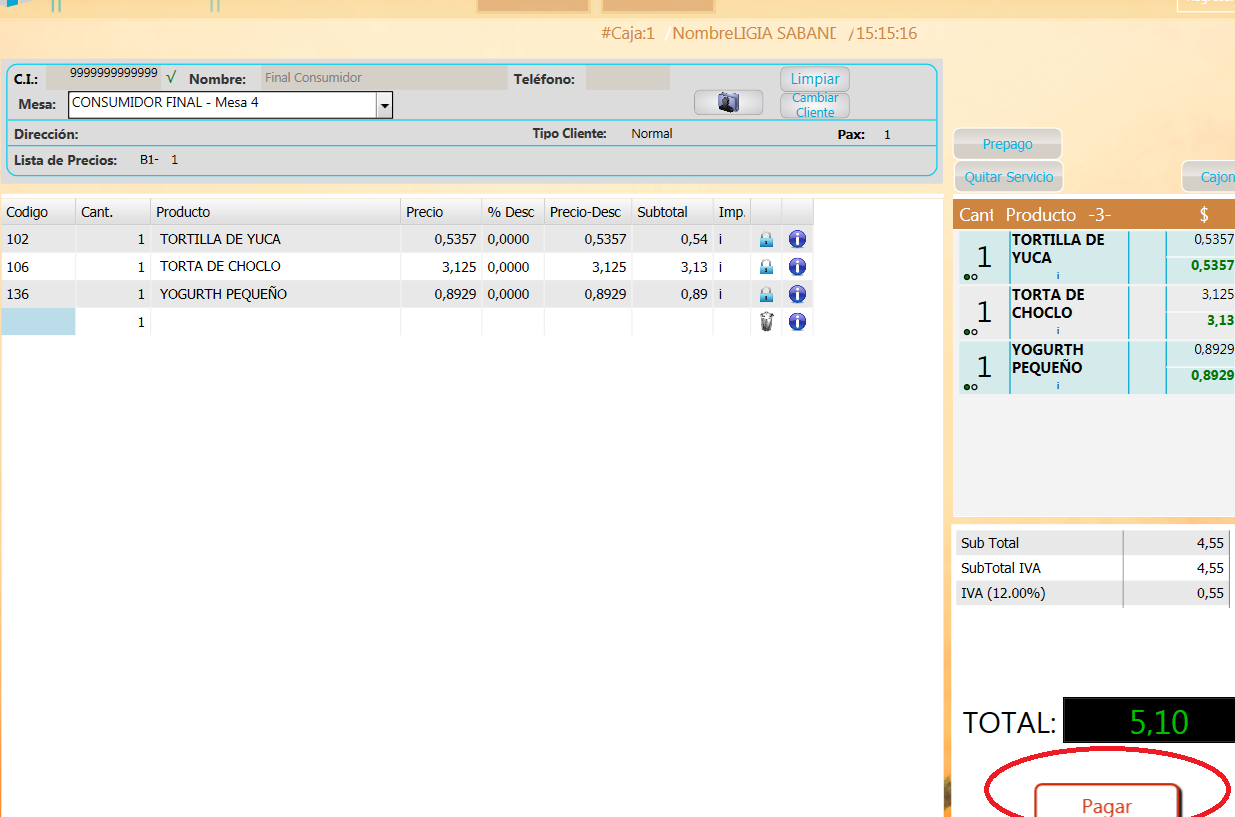Click the 3,125 Precio cell in the table
This screenshot has width=1235, height=817.
pyautogui.click(x=441, y=266)
